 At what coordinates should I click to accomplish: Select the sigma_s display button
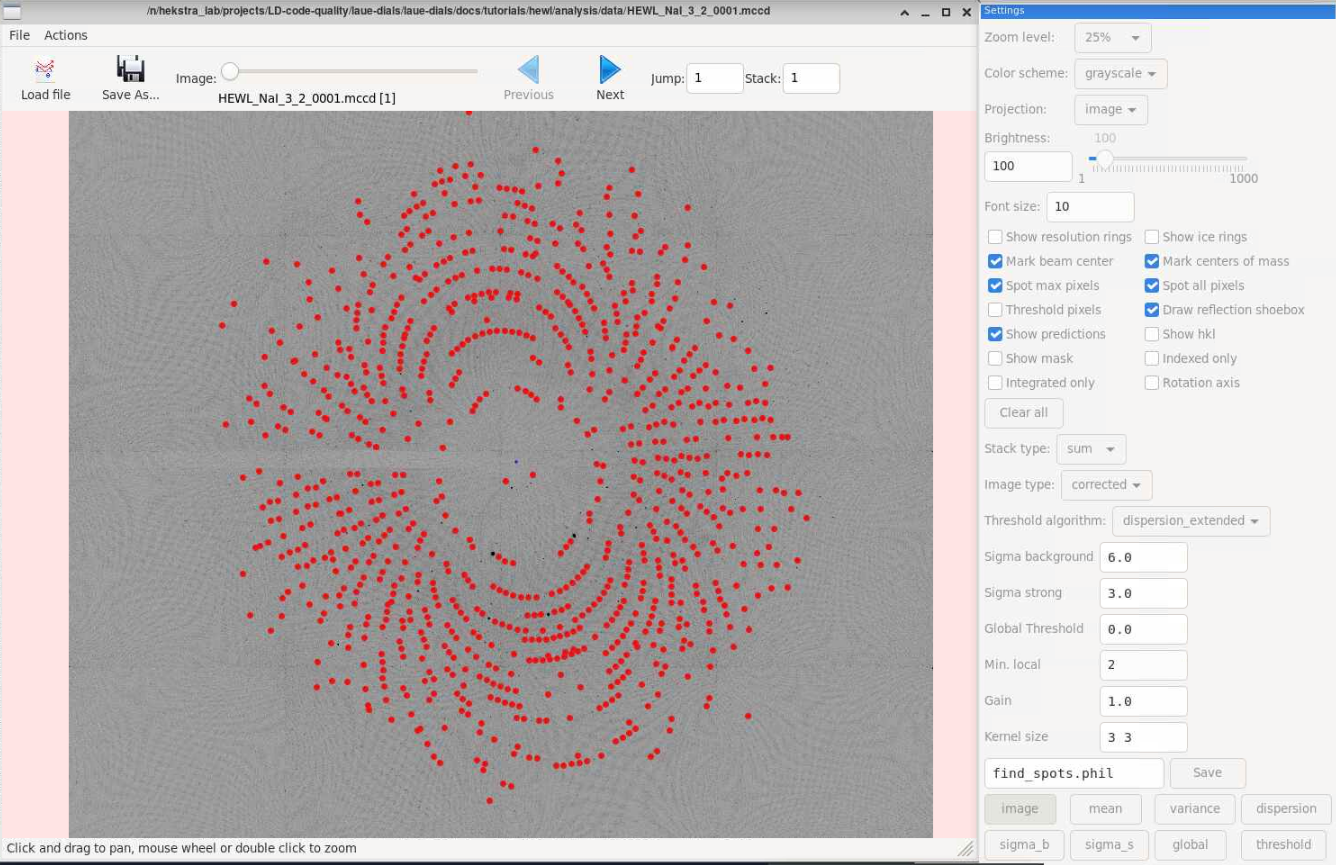tap(1110, 845)
